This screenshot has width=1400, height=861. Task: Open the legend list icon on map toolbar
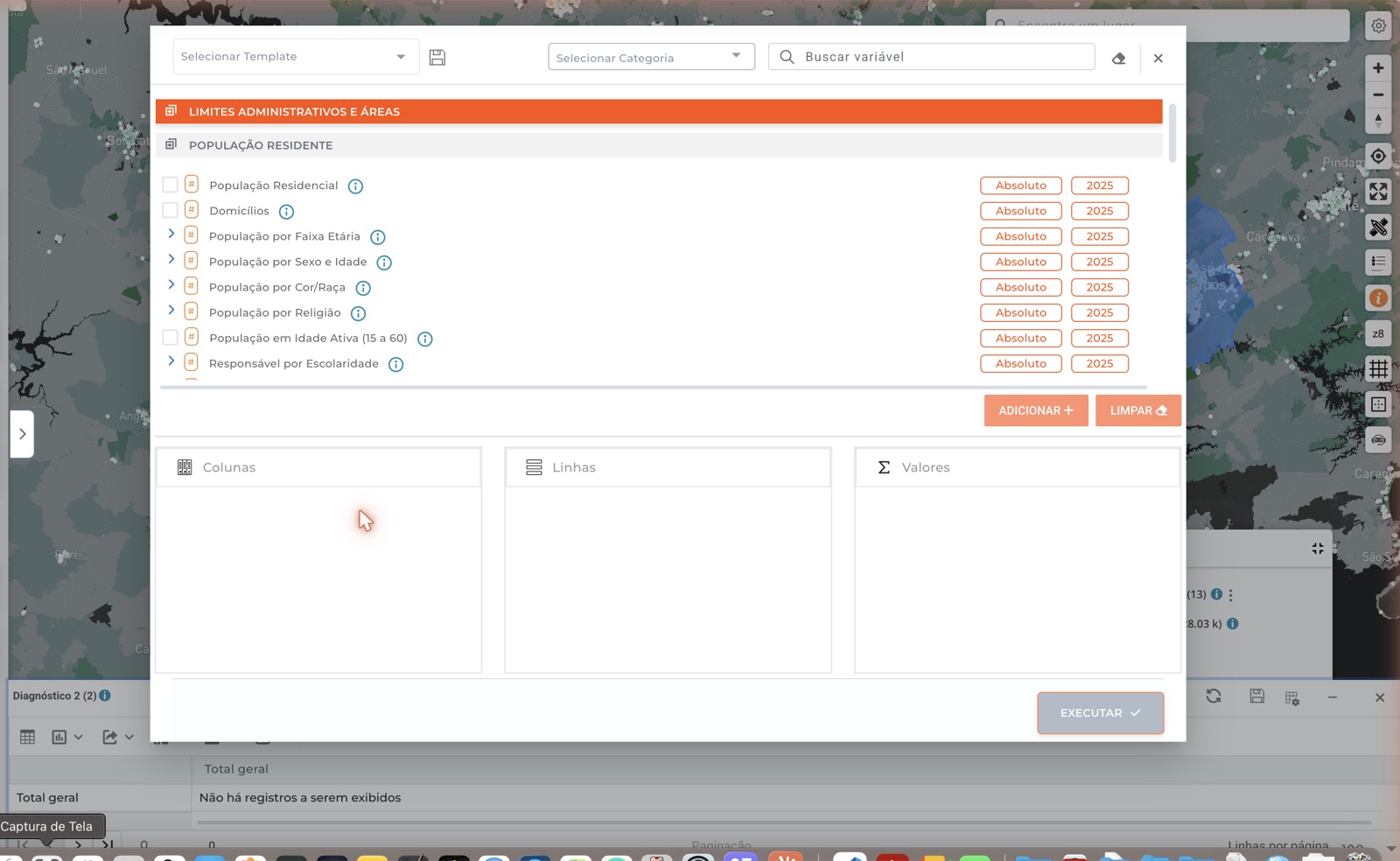(x=1378, y=262)
